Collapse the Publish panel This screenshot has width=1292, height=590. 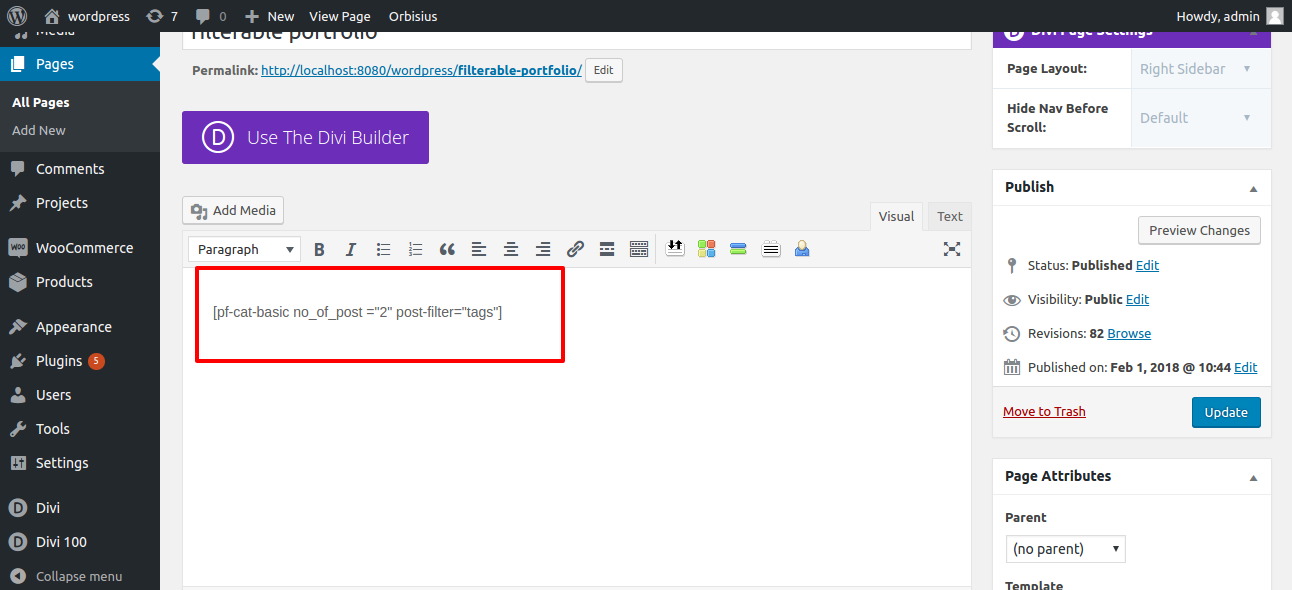[x=1253, y=188]
